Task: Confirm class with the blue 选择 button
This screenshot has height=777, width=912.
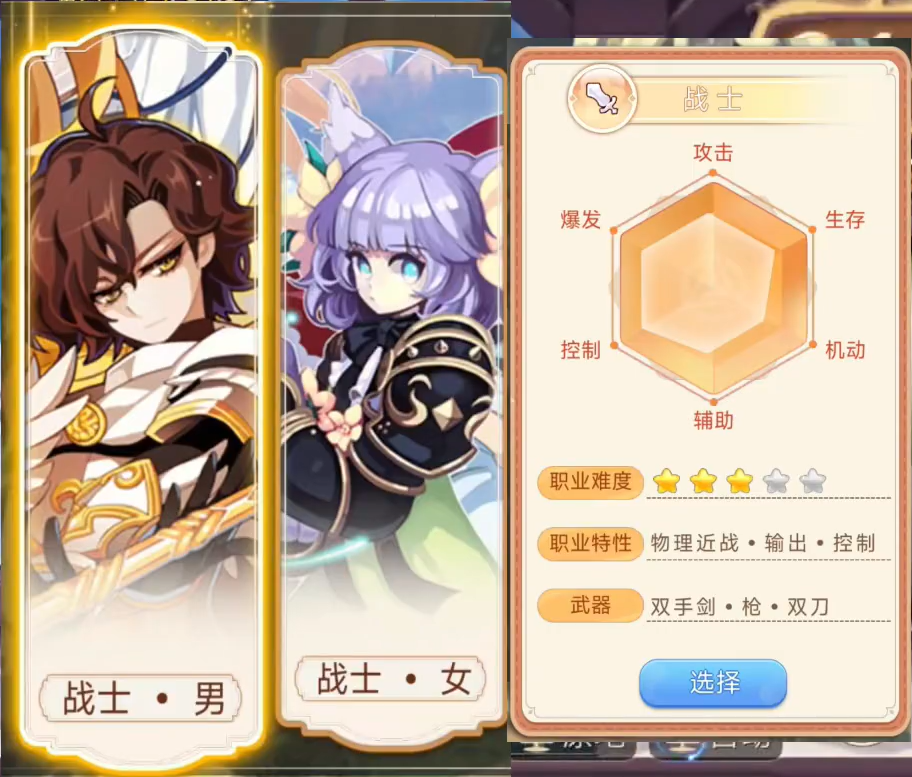Action: click(713, 683)
